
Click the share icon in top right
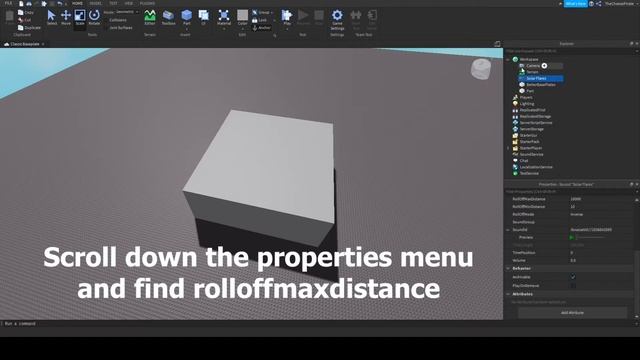(x=599, y=3)
